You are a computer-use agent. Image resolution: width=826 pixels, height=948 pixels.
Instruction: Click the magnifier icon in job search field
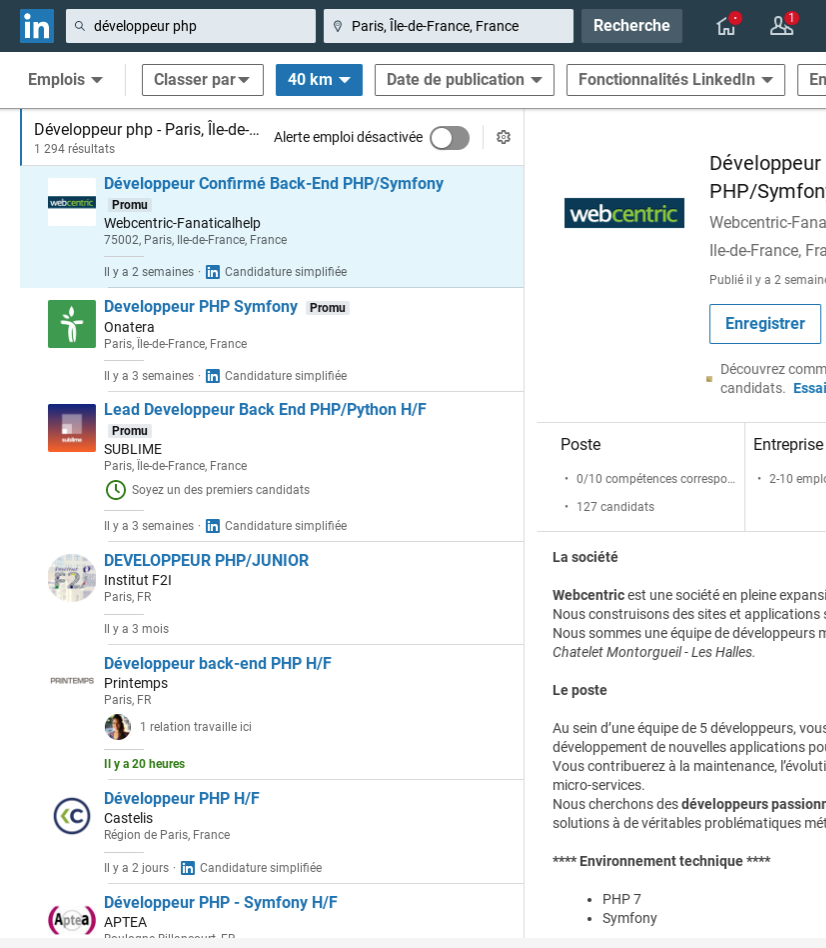80,26
